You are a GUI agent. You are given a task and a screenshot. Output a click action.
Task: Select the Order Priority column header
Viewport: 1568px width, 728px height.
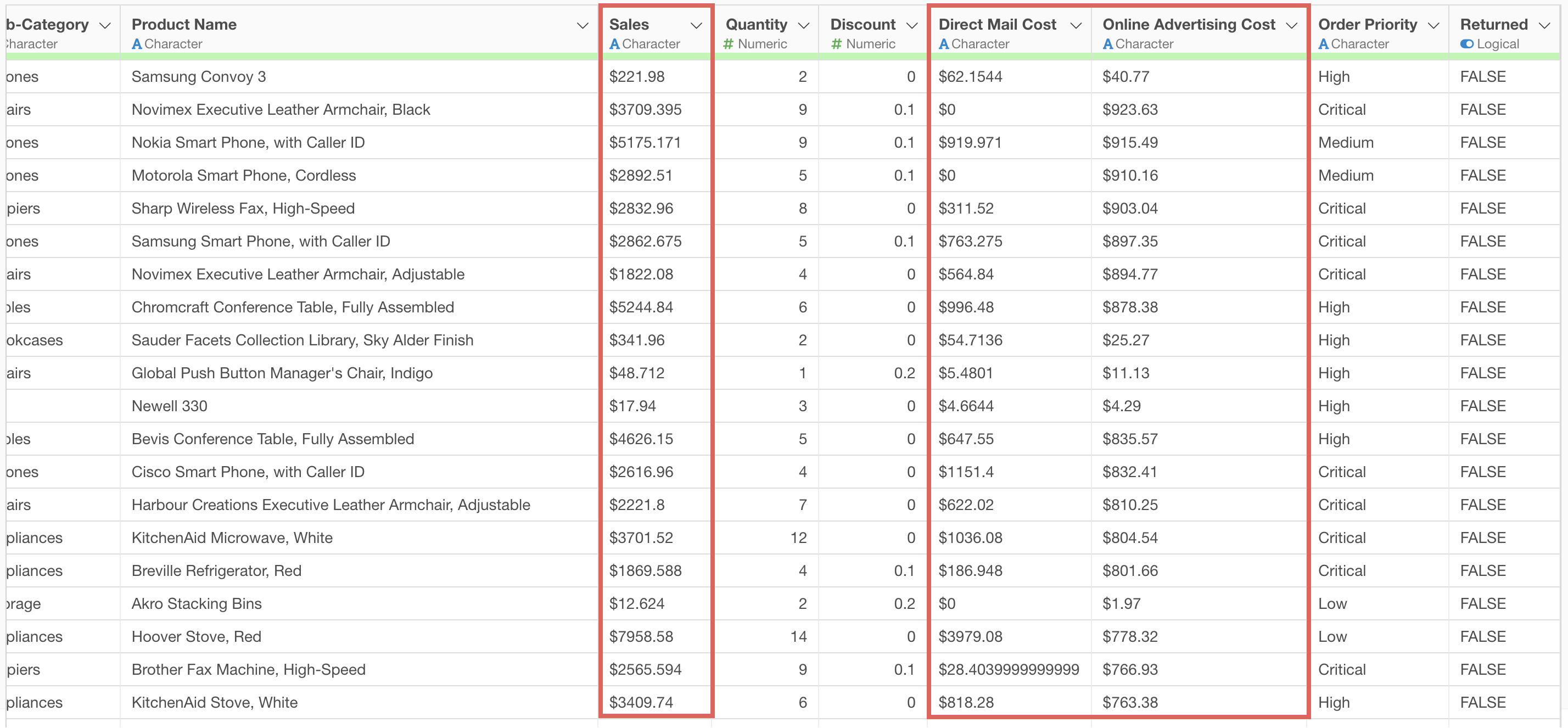[x=1379, y=32]
